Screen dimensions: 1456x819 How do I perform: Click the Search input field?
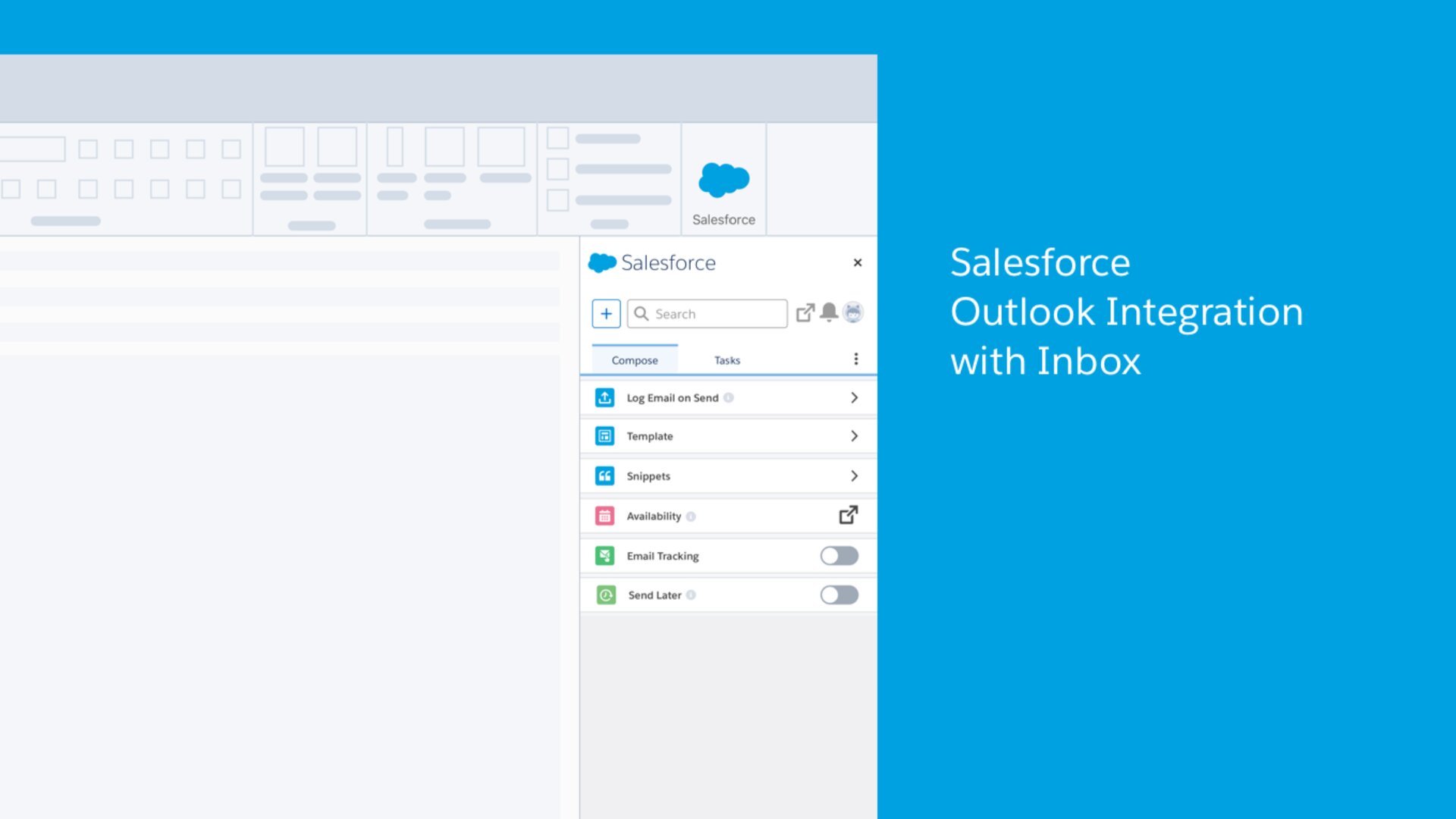pos(707,313)
